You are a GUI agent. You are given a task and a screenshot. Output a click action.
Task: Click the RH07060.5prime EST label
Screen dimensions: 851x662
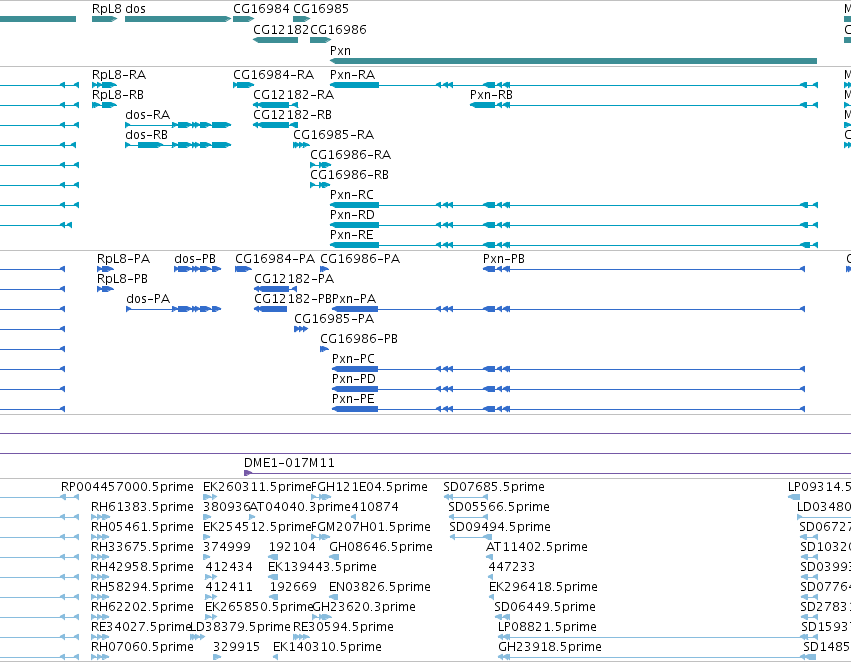[142, 647]
